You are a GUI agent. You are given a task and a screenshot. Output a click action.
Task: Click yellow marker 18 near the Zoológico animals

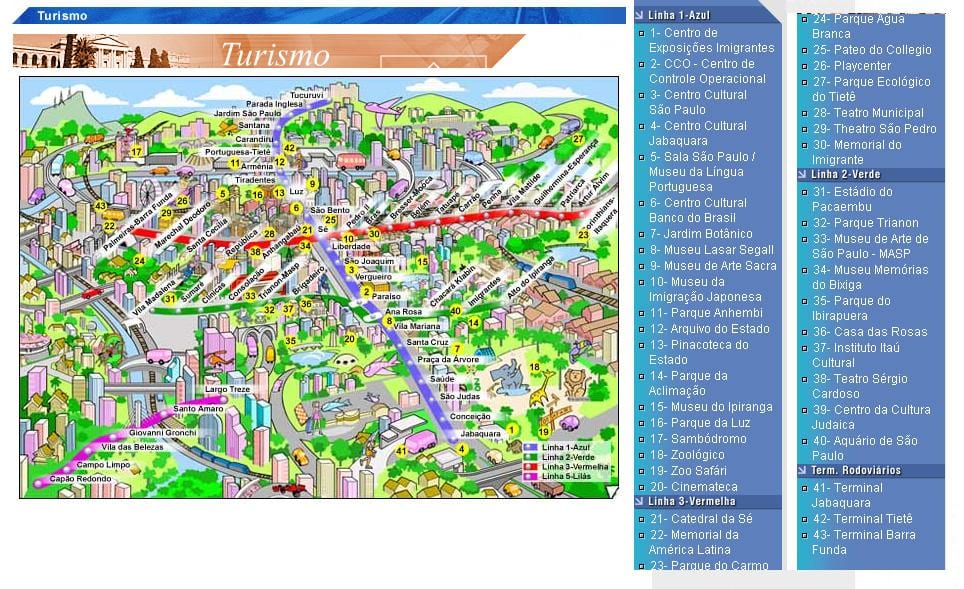click(x=534, y=367)
